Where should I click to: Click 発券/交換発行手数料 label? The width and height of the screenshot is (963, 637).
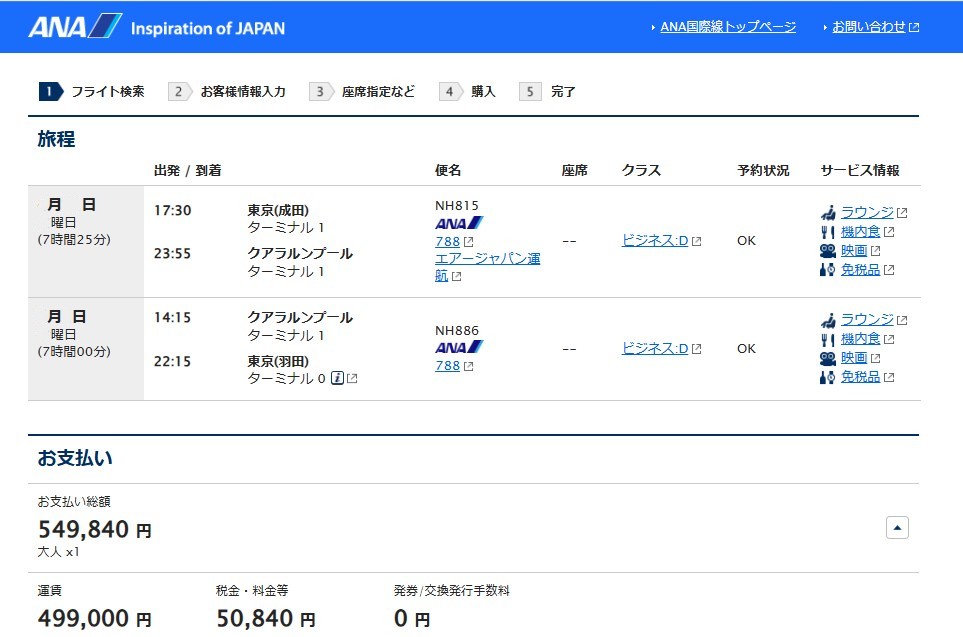451,590
